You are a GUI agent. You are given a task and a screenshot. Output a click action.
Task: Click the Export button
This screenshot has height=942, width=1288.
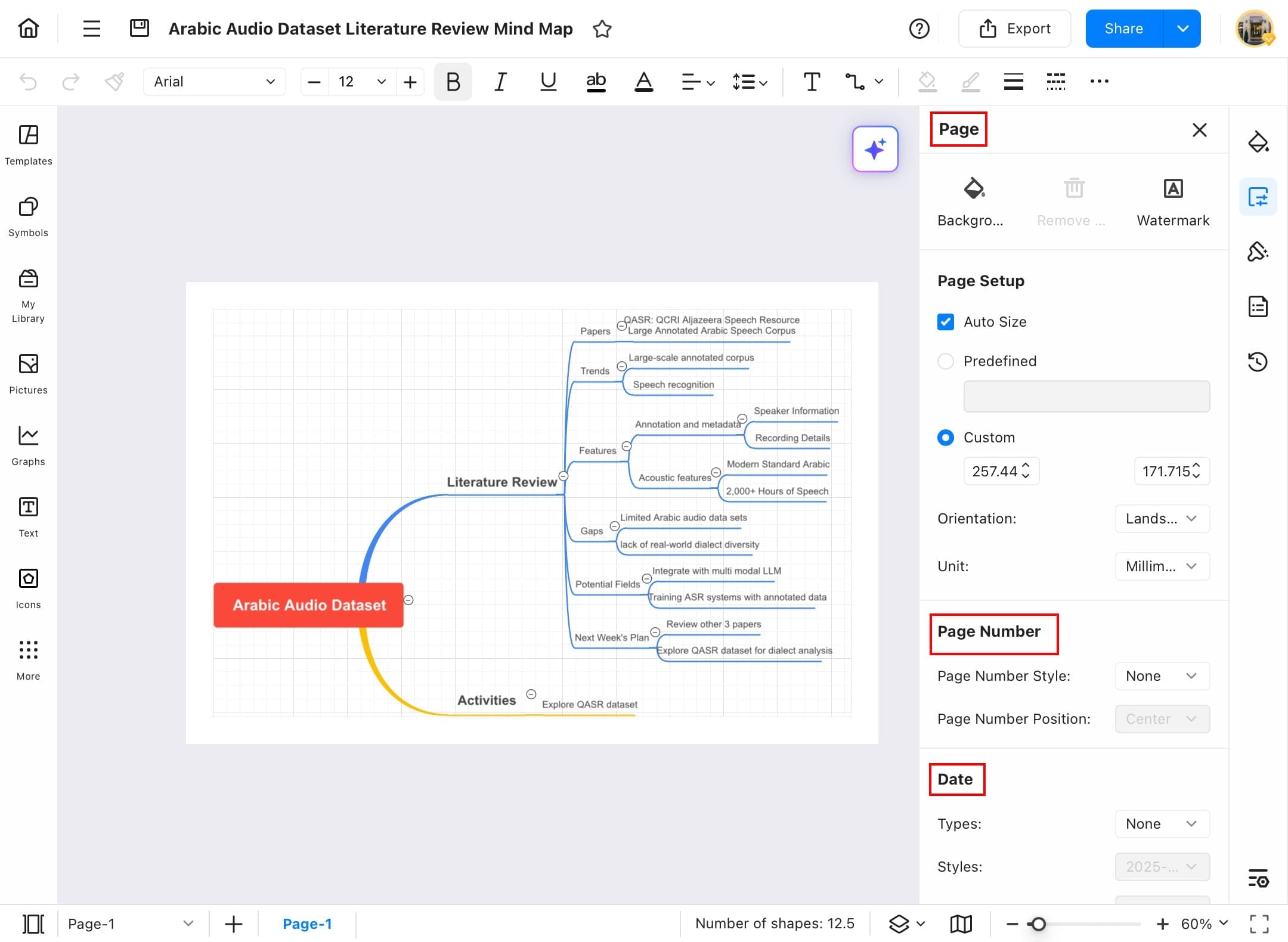click(x=1014, y=29)
